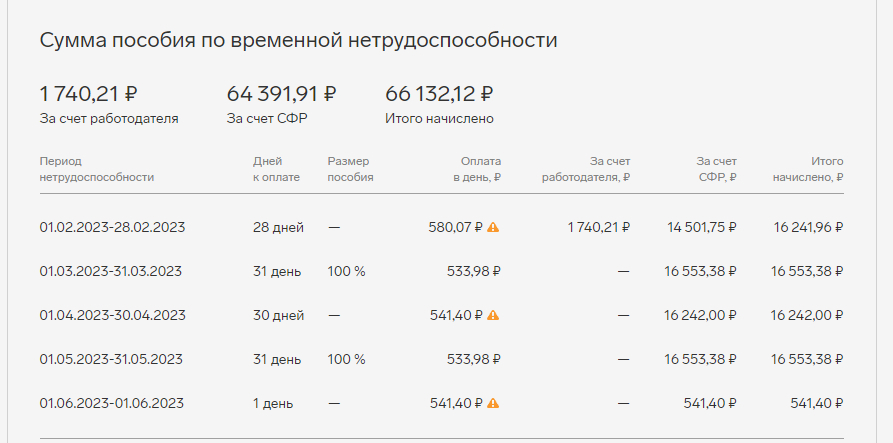Click the 'Итого начислено, ₽' column header
Viewport: 893px width, 443px height.
click(x=808, y=169)
